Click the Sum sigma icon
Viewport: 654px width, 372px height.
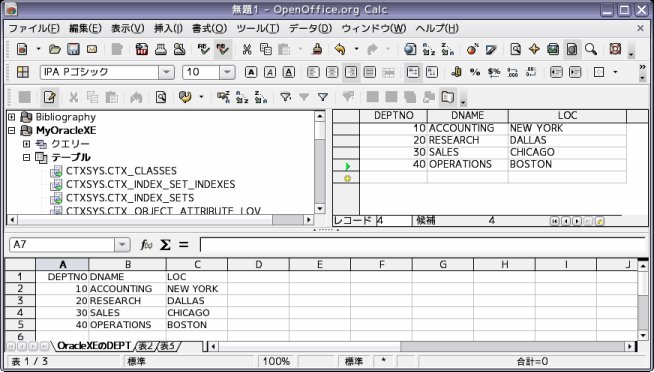pyautogui.click(x=165, y=245)
